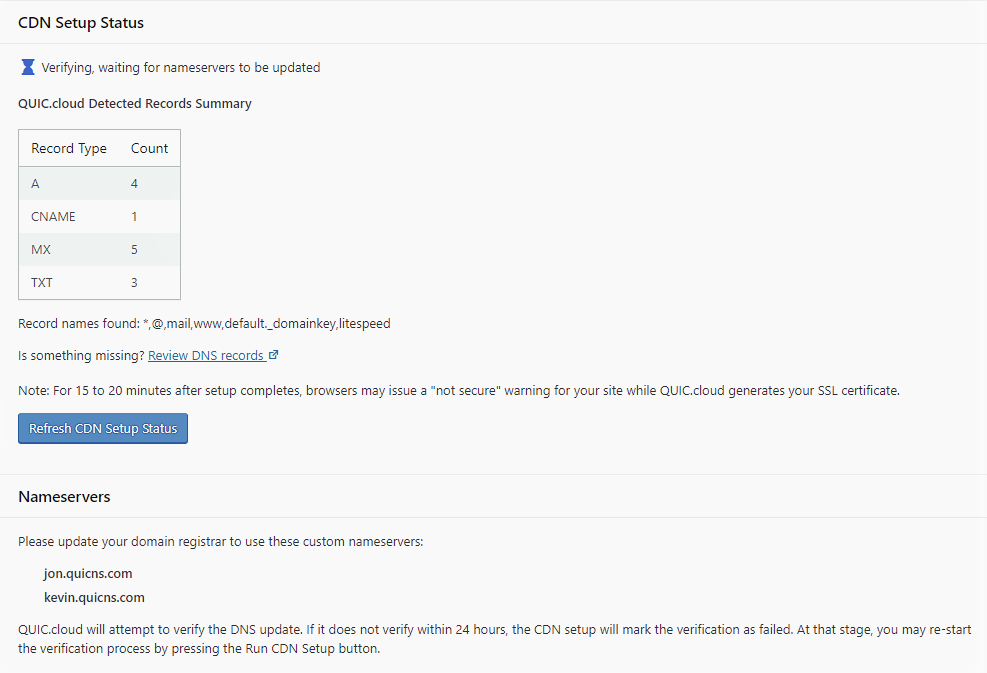Screen dimensions: 987x673
Task: Click the MX count value 5
Action: click(134, 249)
